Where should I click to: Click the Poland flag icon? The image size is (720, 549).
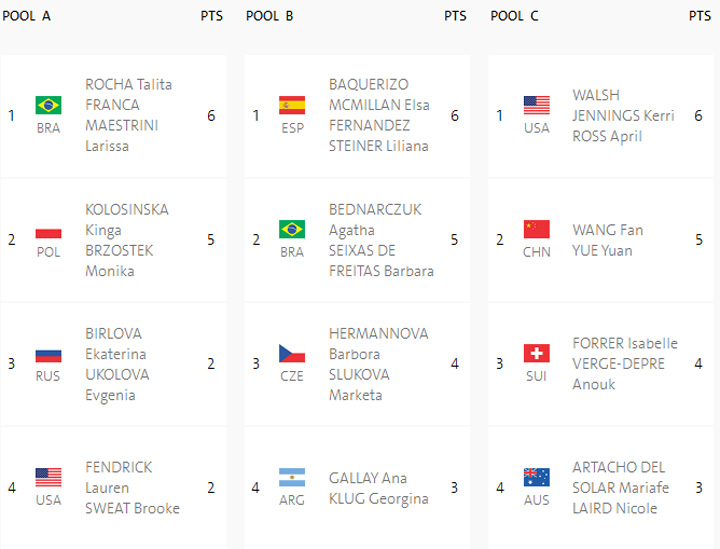tap(48, 230)
